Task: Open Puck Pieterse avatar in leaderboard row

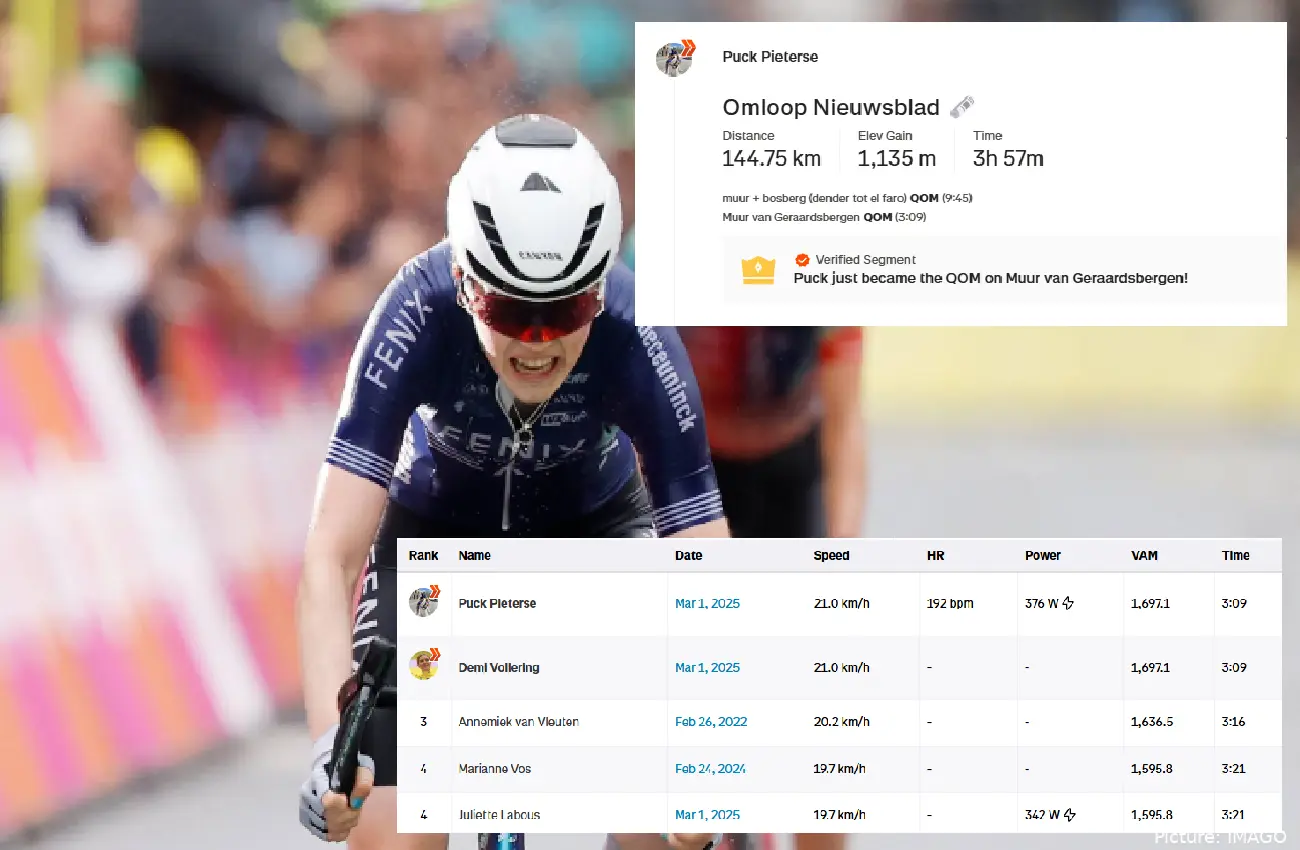Action: [424, 602]
